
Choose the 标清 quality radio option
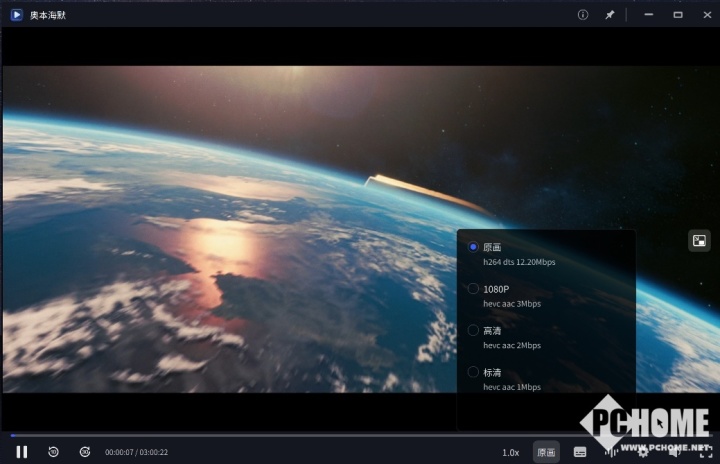pos(473,372)
